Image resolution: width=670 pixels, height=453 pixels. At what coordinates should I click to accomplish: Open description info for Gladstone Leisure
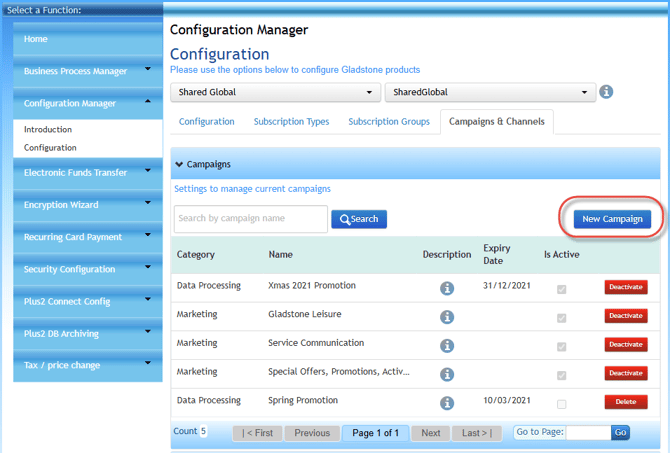point(447,317)
